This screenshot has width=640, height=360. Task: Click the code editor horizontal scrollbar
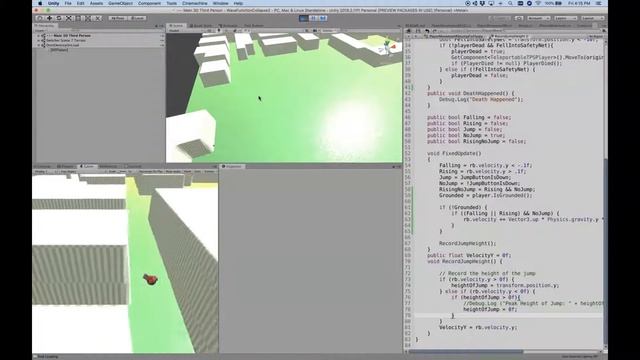click(466, 351)
